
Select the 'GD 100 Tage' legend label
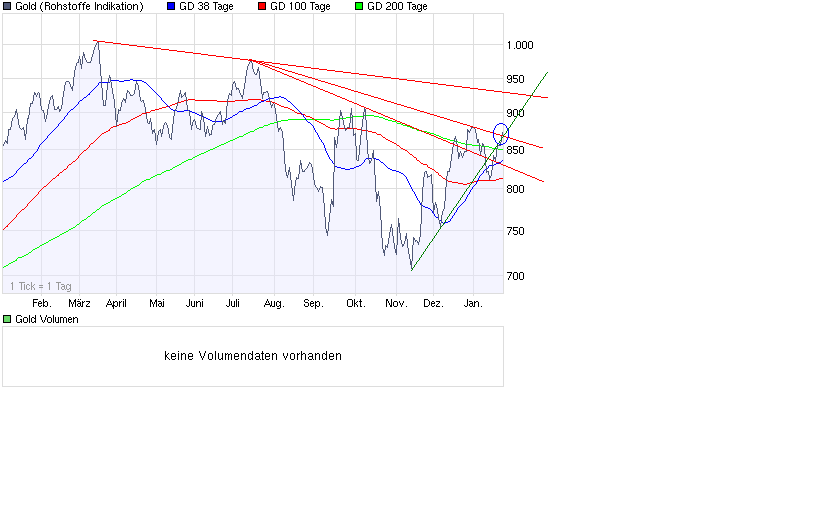(x=300, y=6)
